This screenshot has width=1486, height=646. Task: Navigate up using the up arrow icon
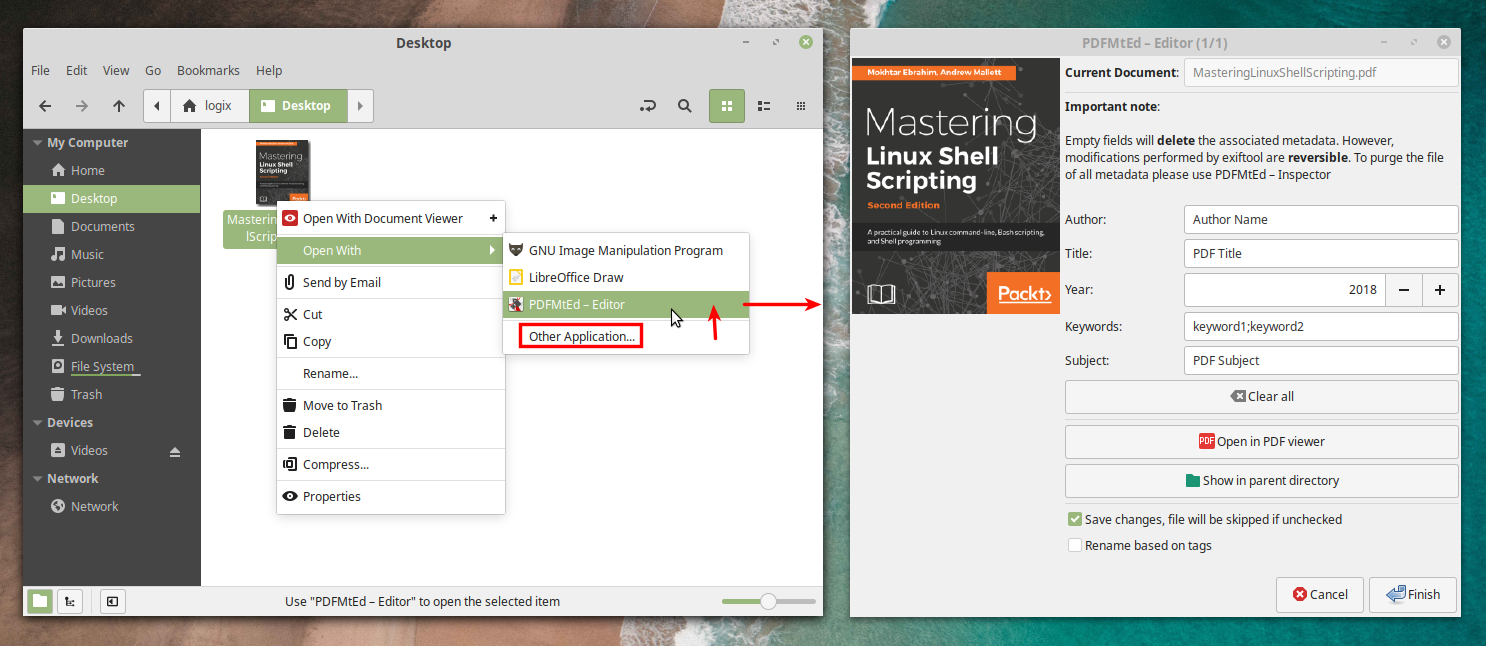pos(118,105)
